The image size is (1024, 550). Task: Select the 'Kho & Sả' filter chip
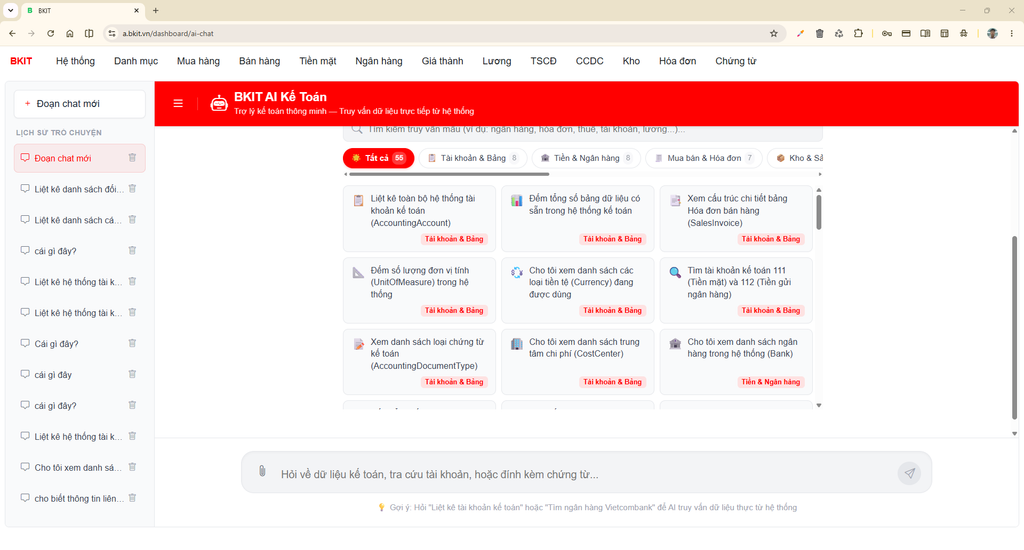[797, 158]
